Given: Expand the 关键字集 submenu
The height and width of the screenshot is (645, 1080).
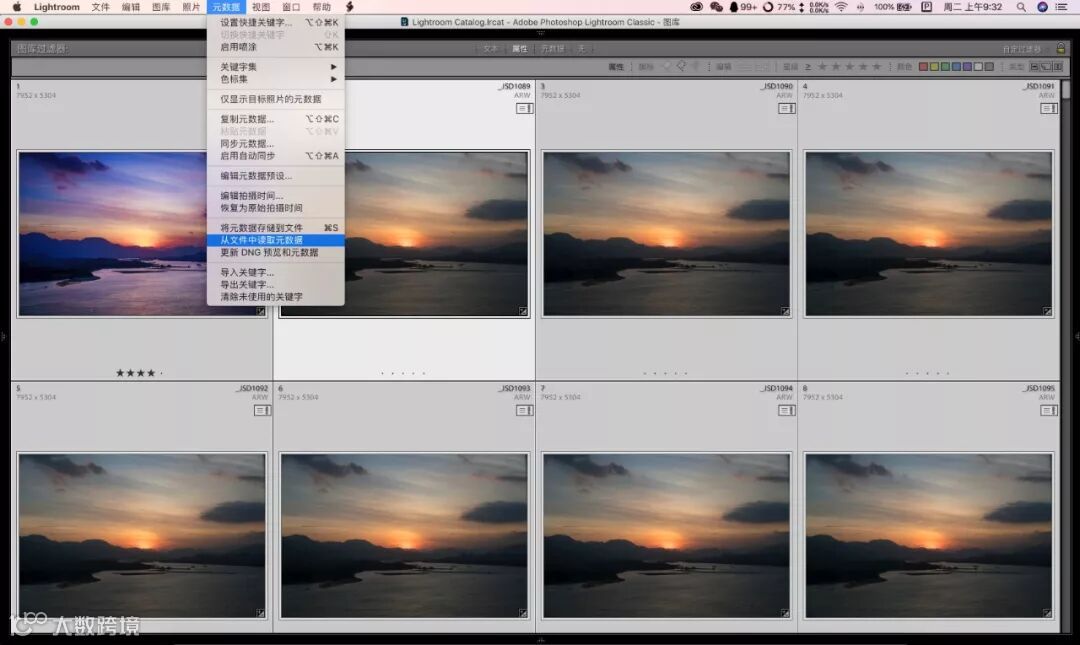Looking at the screenshot, I should click(x=276, y=67).
